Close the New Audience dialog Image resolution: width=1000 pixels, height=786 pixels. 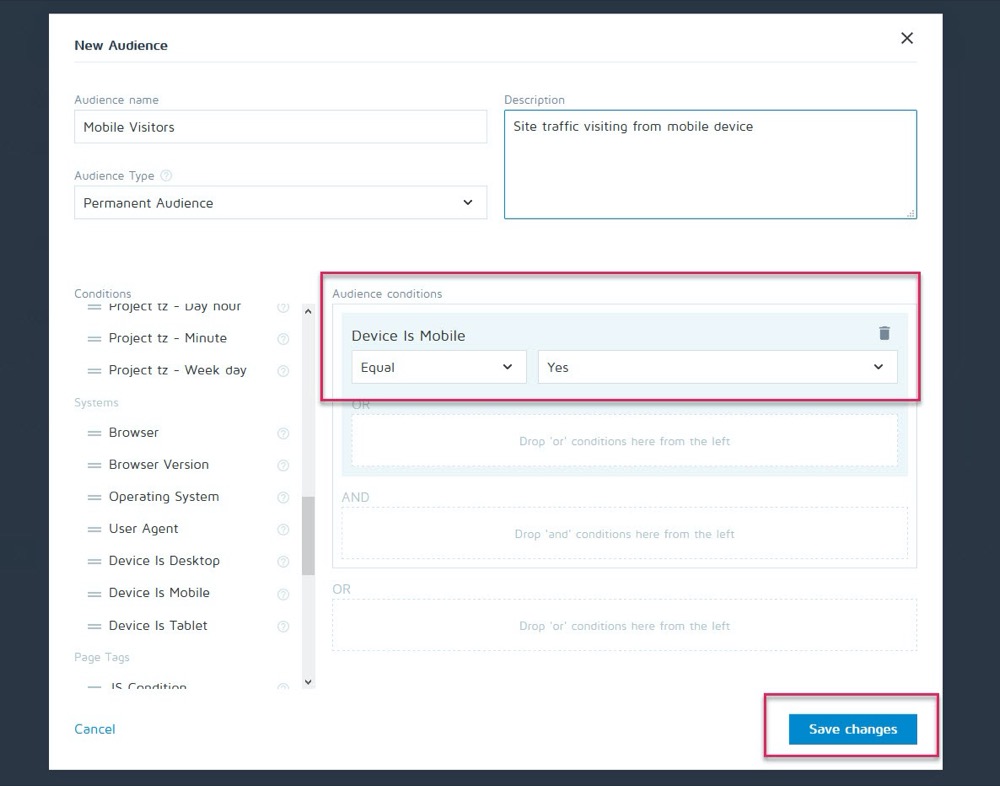(907, 38)
